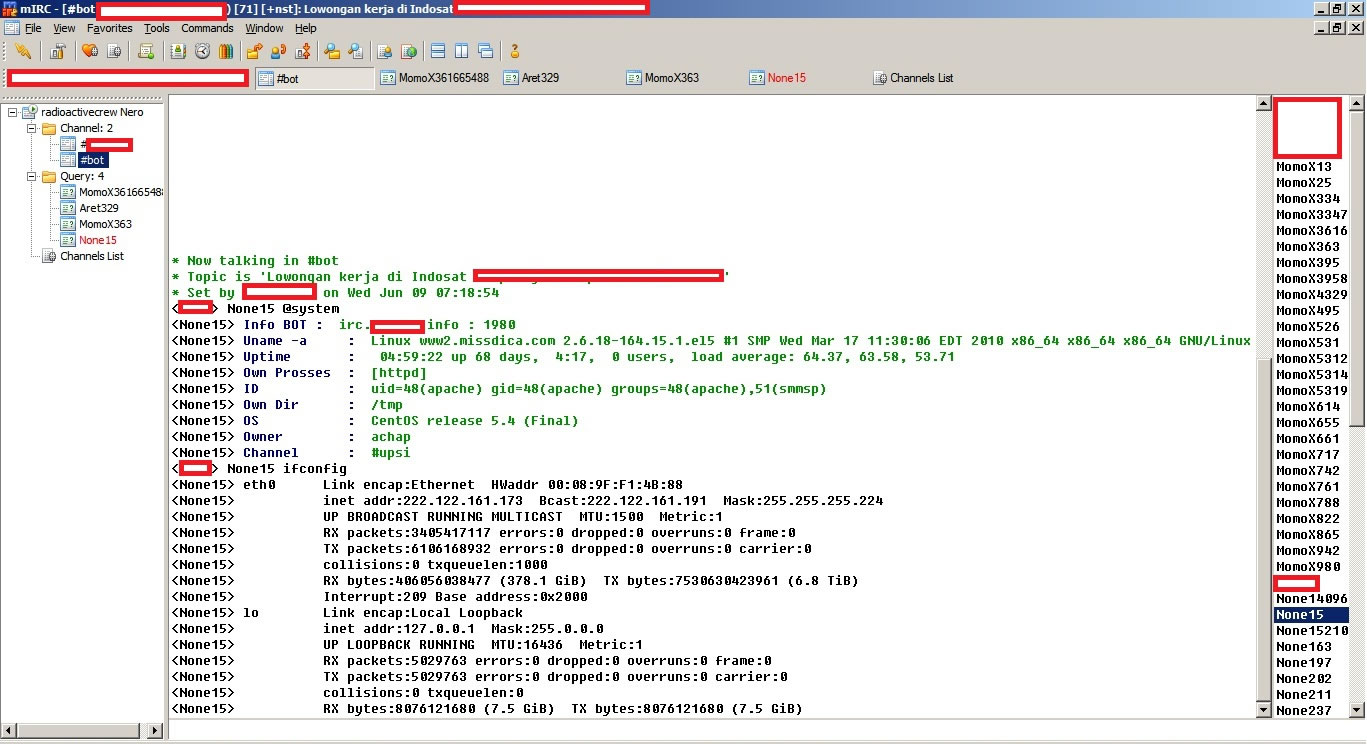
Task: Open the View menu
Action: (x=64, y=28)
